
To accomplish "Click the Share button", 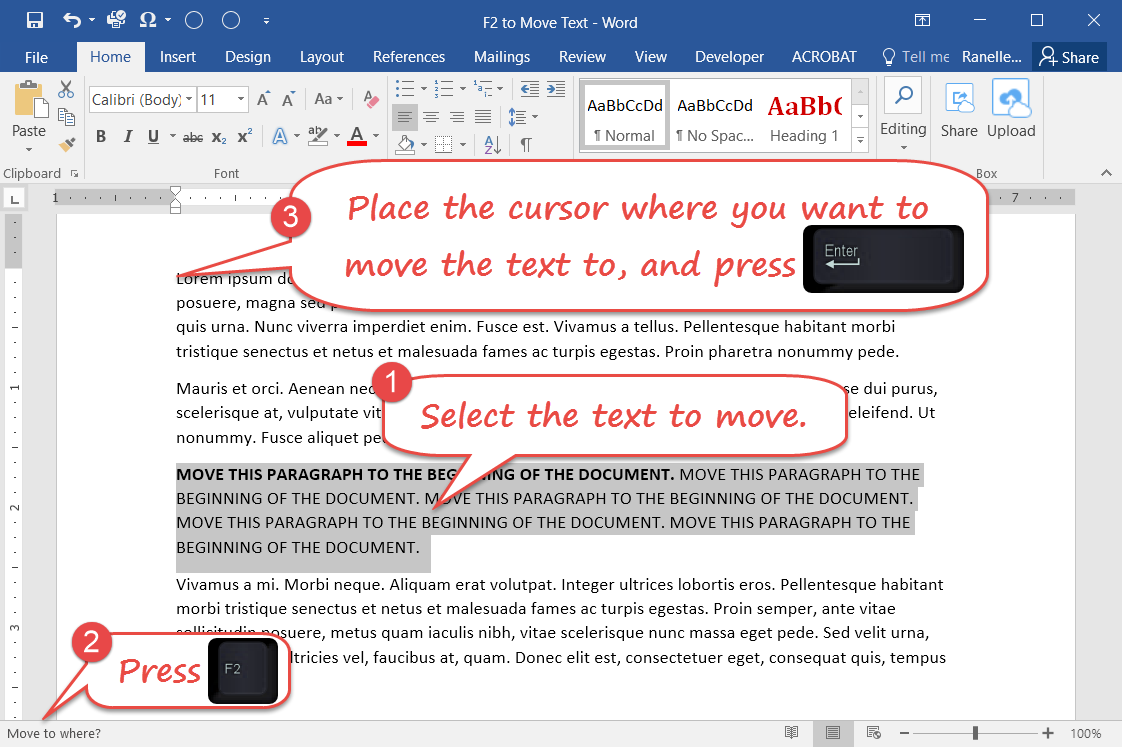I will pyautogui.click(x=1069, y=57).
